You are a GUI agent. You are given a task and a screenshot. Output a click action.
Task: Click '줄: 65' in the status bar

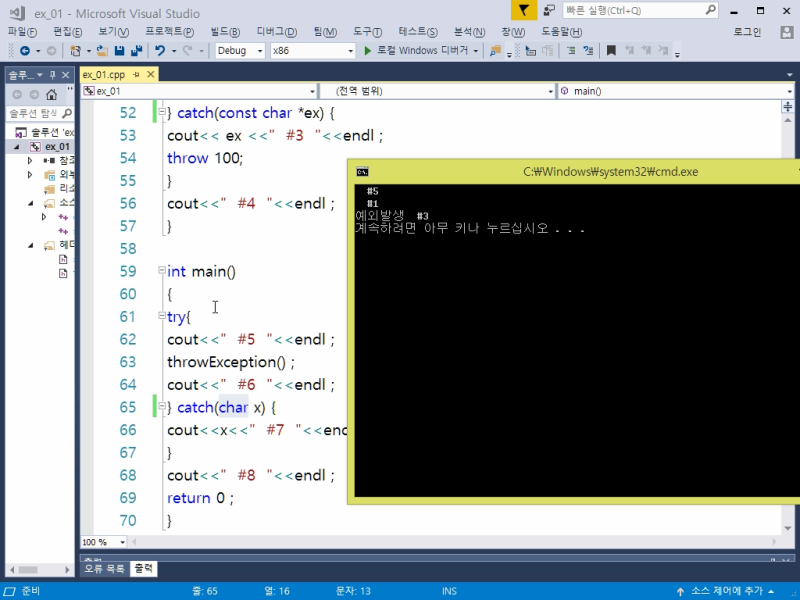pyautogui.click(x=205, y=591)
